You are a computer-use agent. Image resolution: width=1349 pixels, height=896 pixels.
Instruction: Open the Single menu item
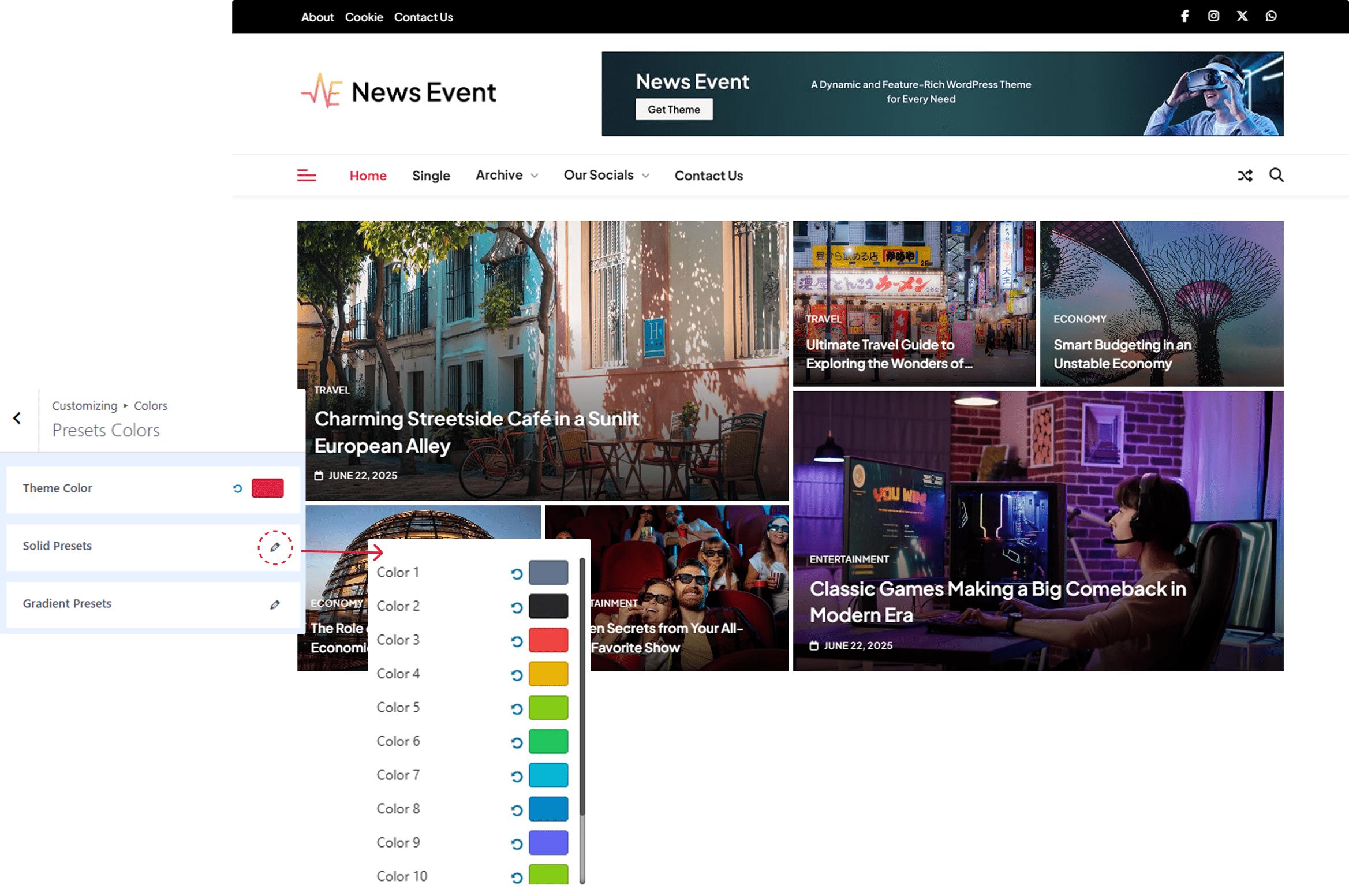click(431, 176)
